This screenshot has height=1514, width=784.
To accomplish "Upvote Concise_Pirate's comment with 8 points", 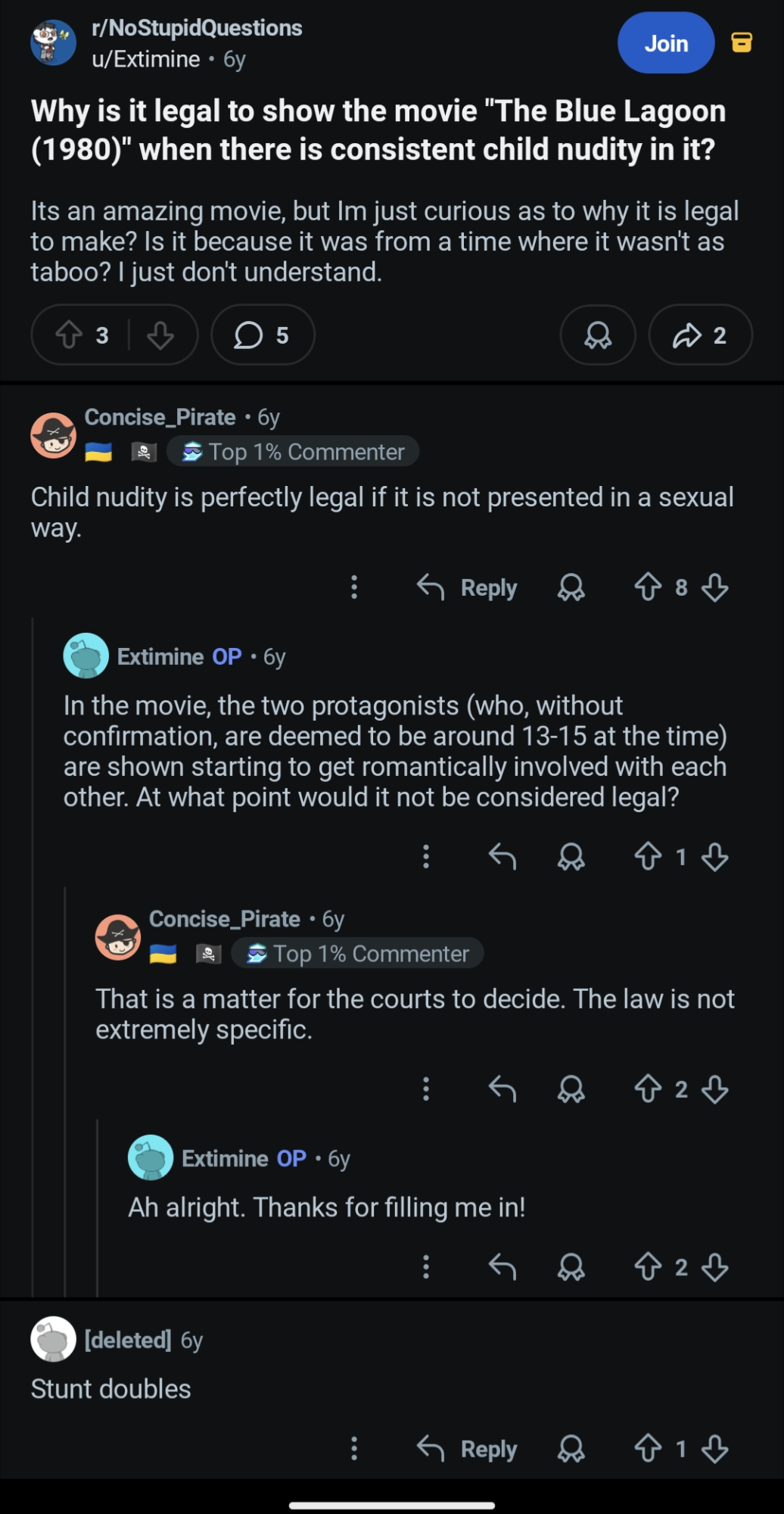I will 648,587.
